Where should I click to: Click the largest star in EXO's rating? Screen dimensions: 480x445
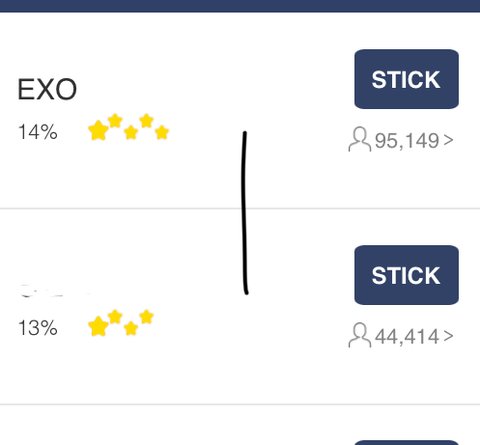click(98, 130)
